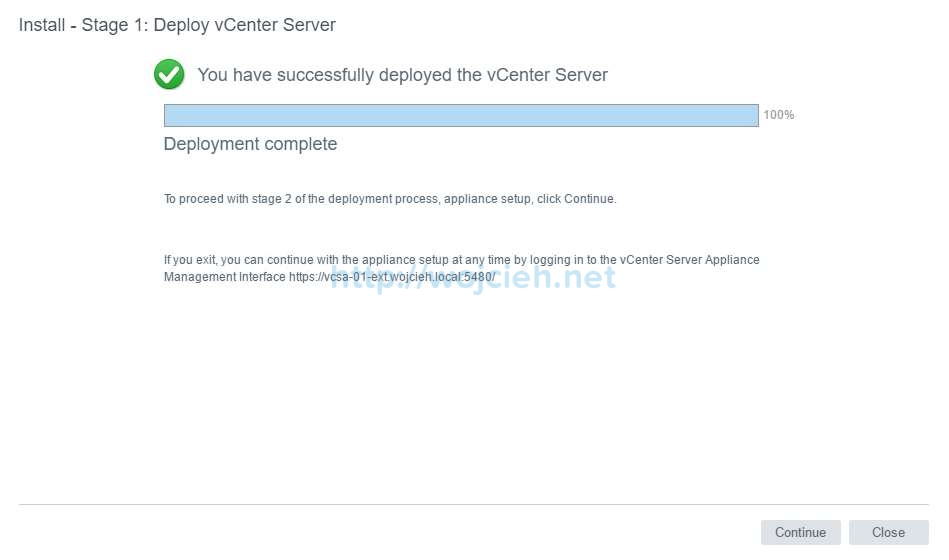Click "vCenter Server Appliance" in the exit paragraph

(690, 260)
